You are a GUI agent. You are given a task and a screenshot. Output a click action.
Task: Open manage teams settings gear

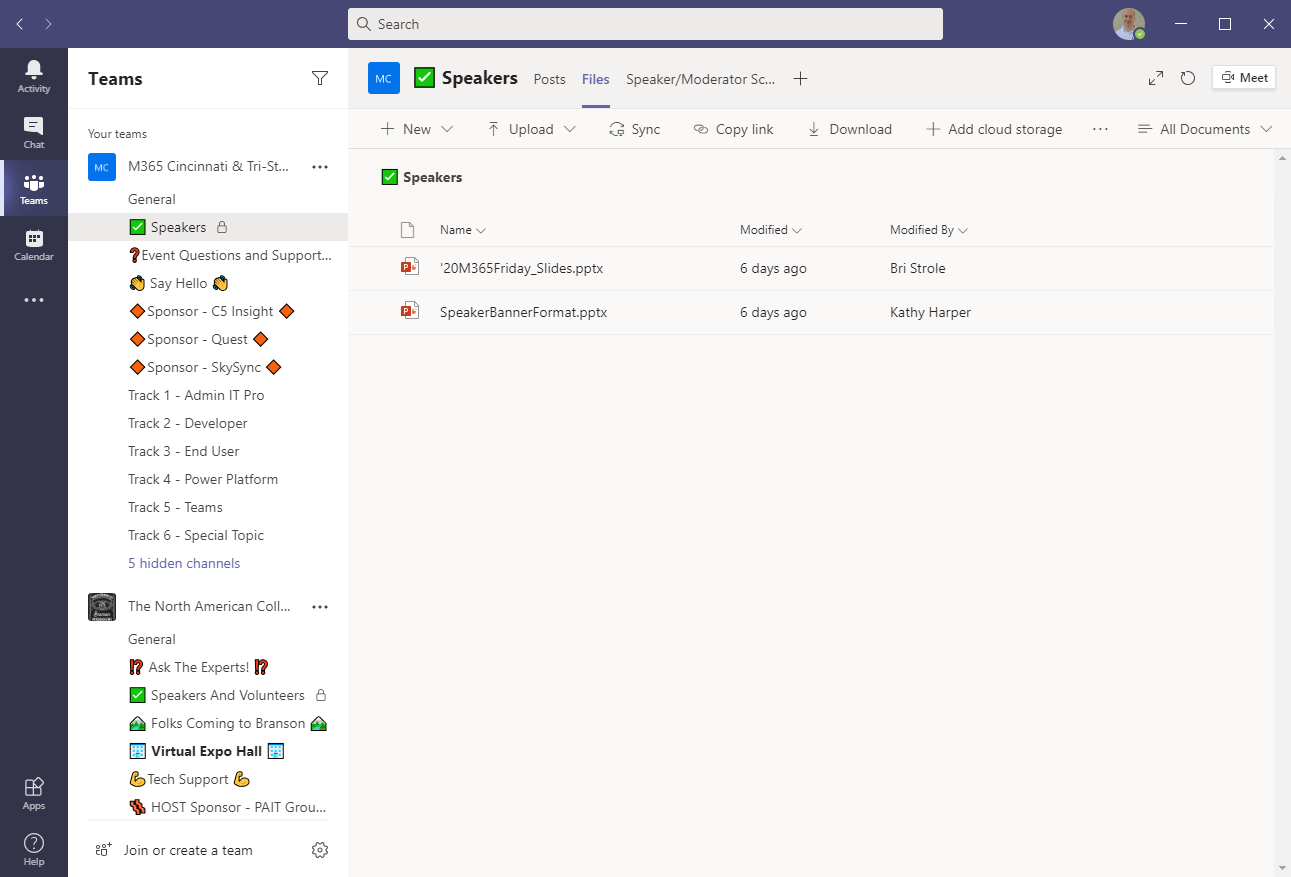pyautogui.click(x=320, y=850)
